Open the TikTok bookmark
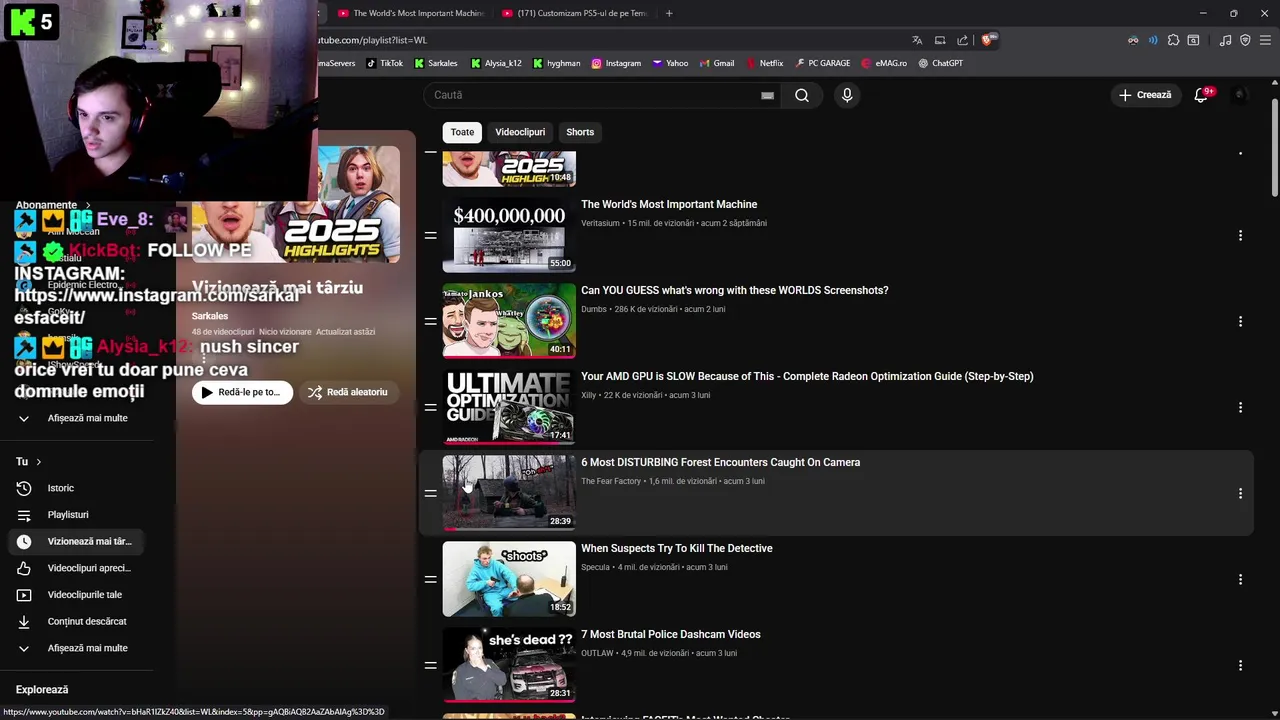This screenshot has width=1280, height=720. click(x=384, y=63)
